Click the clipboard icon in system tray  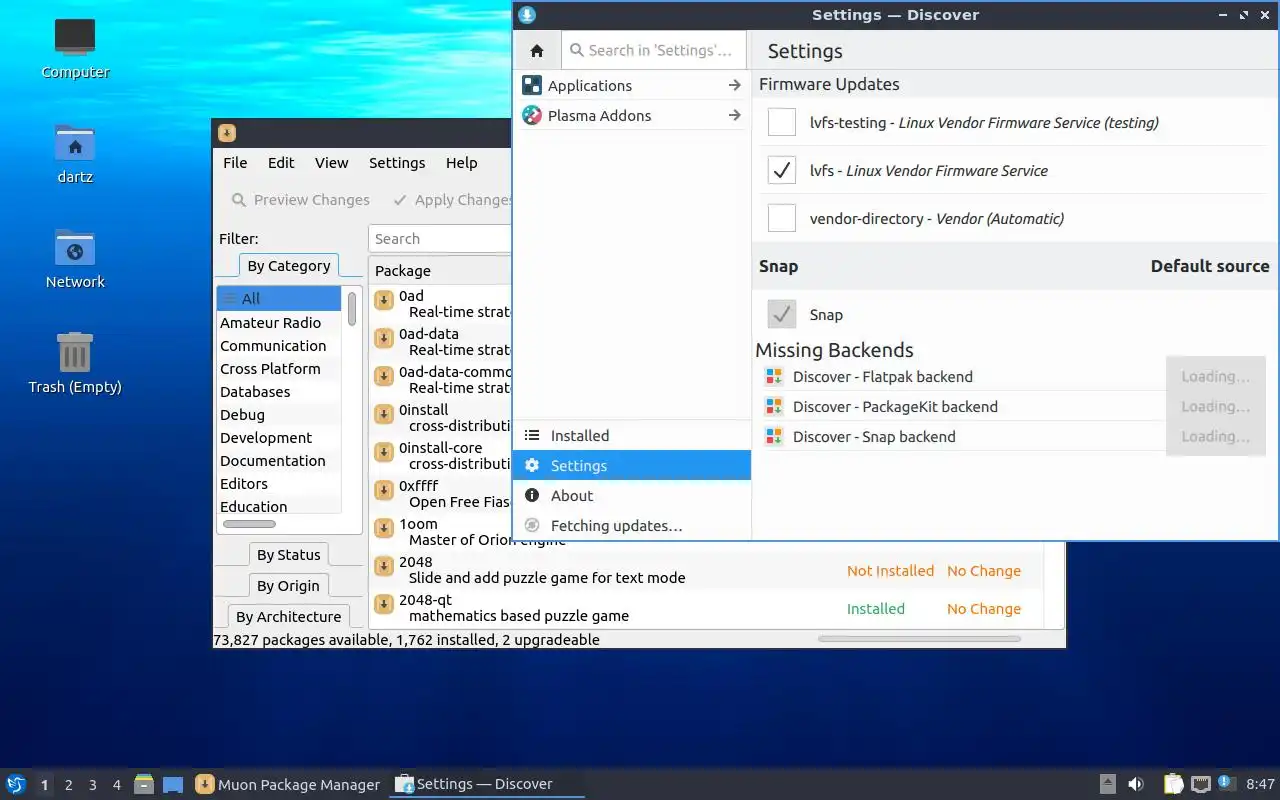[x=1173, y=784]
